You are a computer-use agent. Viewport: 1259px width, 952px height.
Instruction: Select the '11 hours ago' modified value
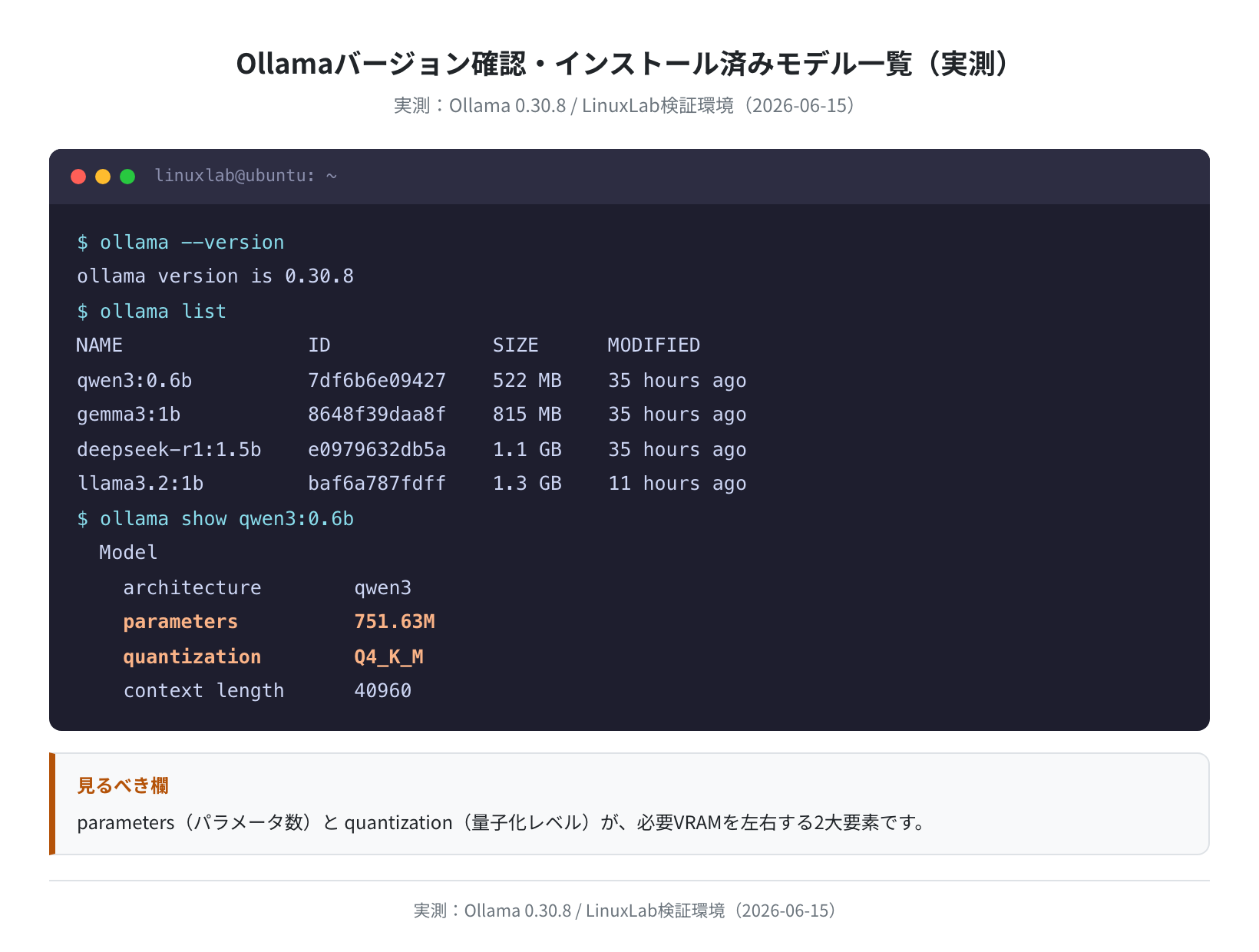(x=677, y=484)
